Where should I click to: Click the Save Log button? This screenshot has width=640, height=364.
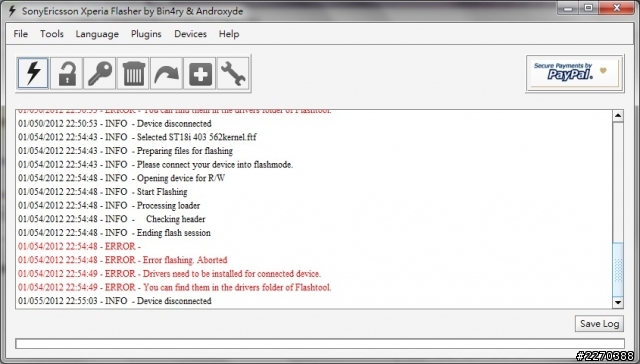click(600, 324)
